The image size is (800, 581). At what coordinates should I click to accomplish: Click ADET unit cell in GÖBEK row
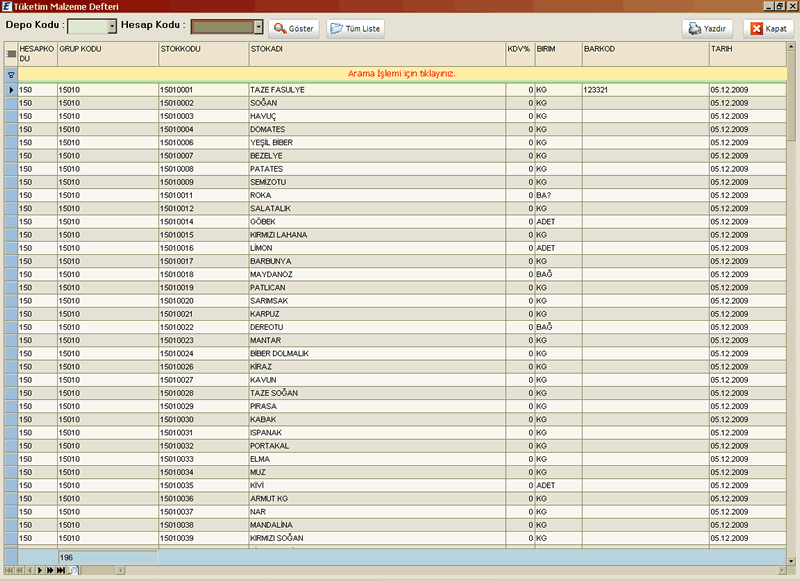tap(559, 222)
